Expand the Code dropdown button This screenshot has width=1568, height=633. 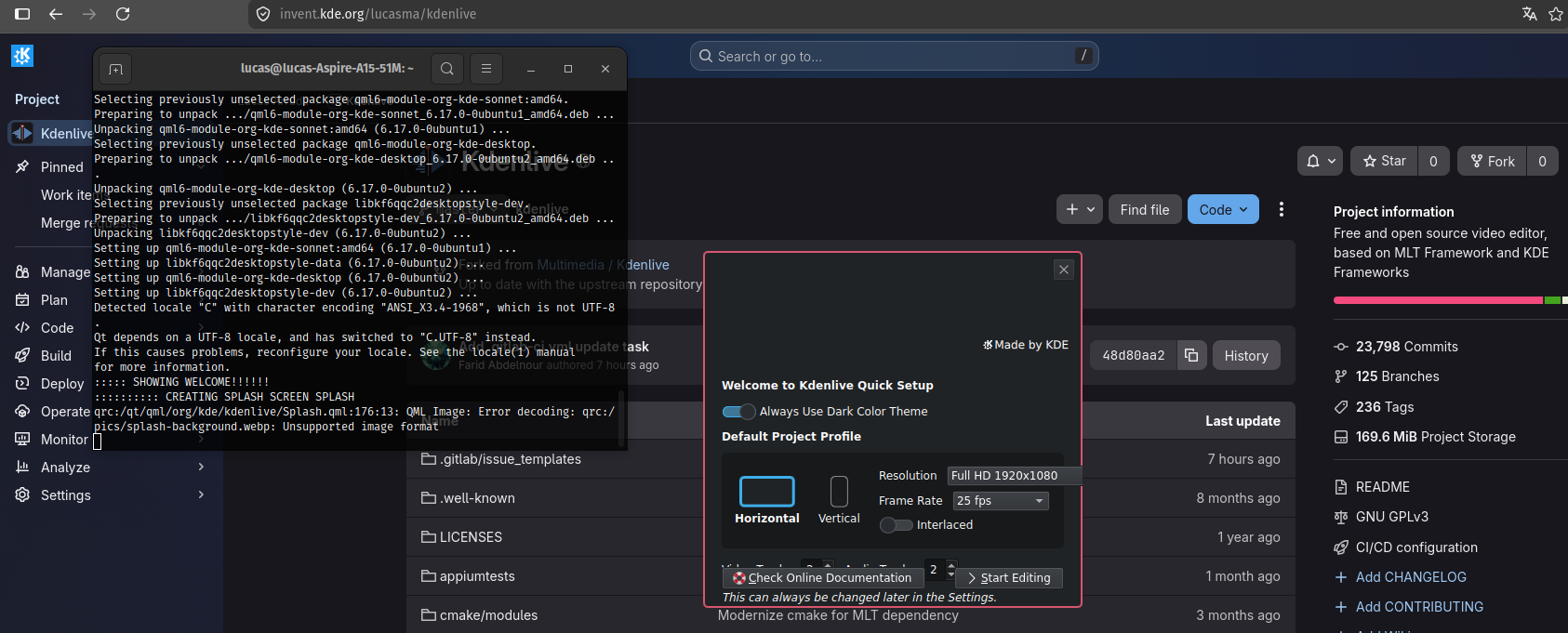(x=1223, y=210)
